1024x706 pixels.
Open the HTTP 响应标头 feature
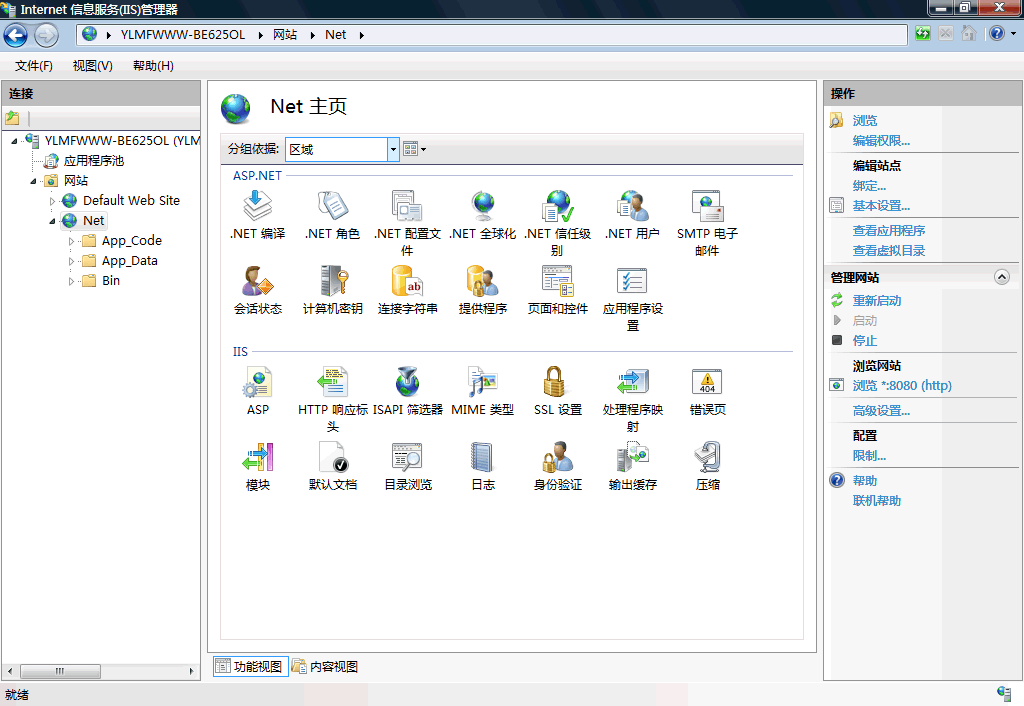click(x=332, y=399)
